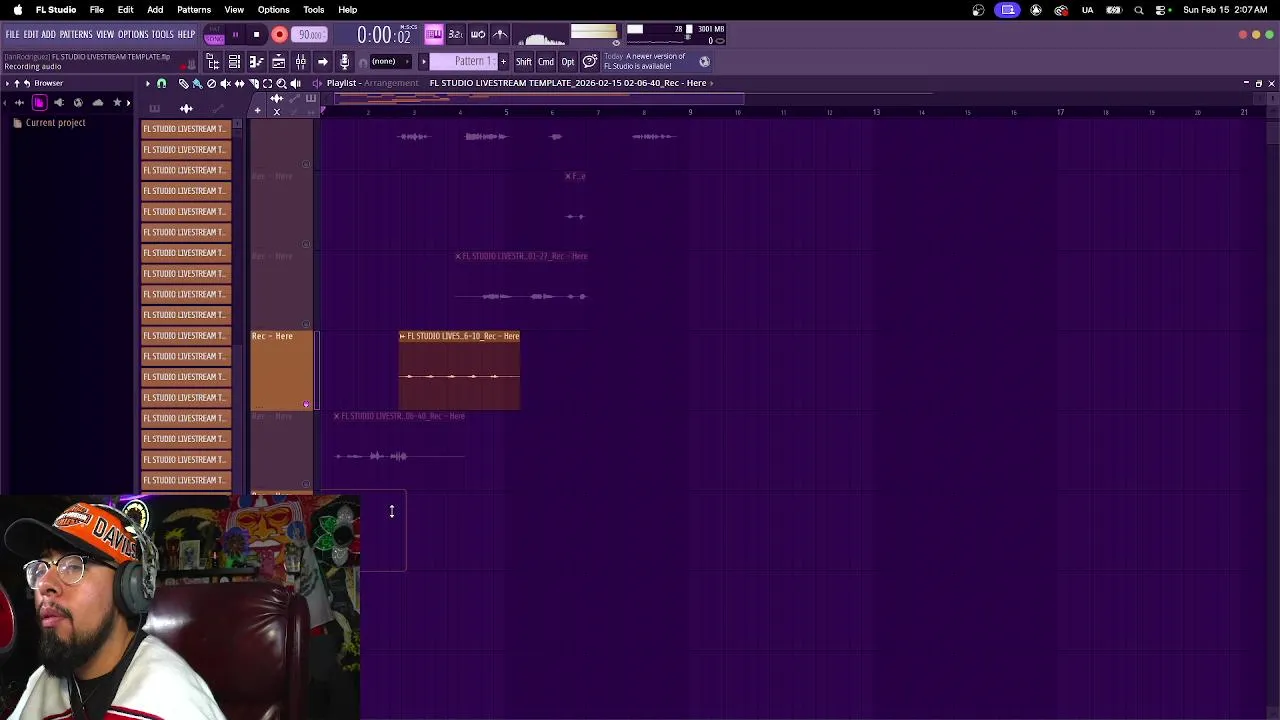Open the Playlist options arrow menu
The image size is (1280, 720).
coord(147,84)
